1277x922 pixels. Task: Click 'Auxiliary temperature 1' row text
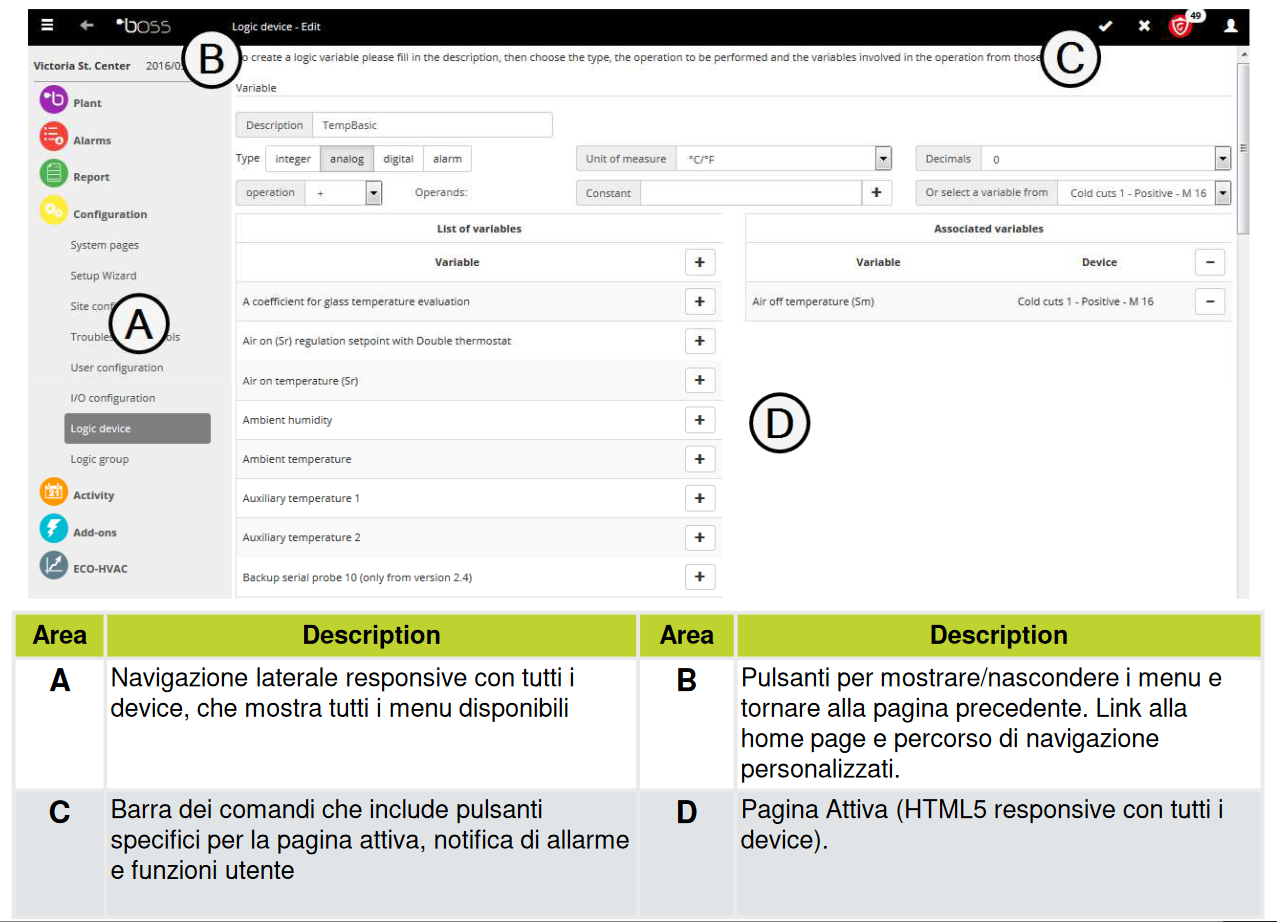tap(301, 498)
